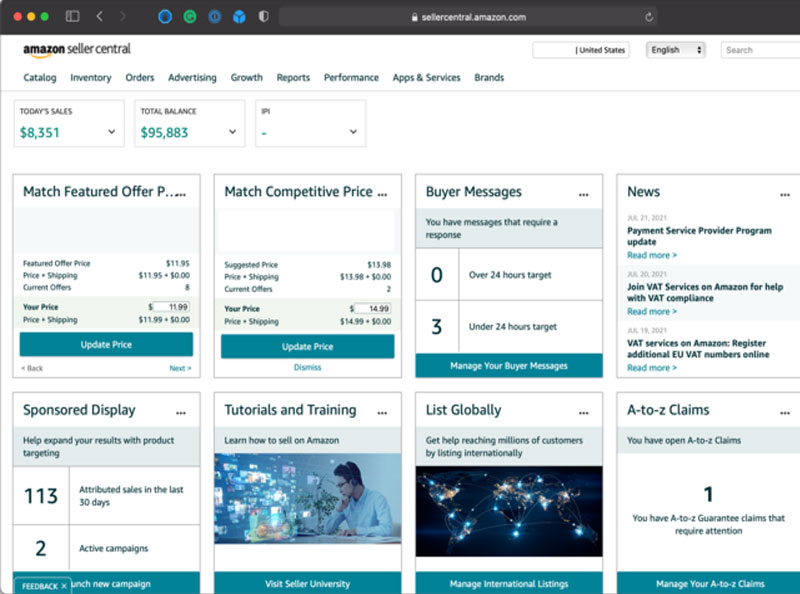800x594 pixels.
Task: Click the reload page icon
Action: [x=649, y=17]
